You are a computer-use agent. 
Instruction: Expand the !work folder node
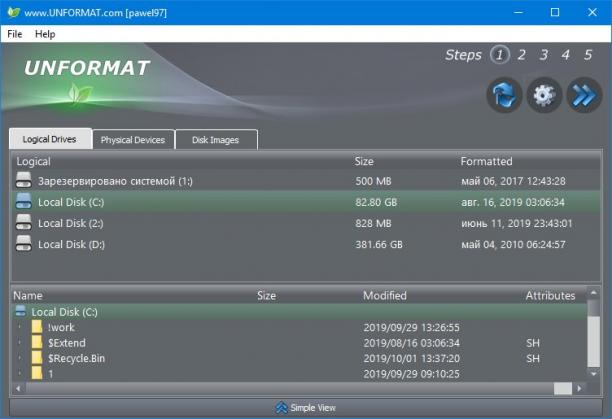click(x=20, y=327)
